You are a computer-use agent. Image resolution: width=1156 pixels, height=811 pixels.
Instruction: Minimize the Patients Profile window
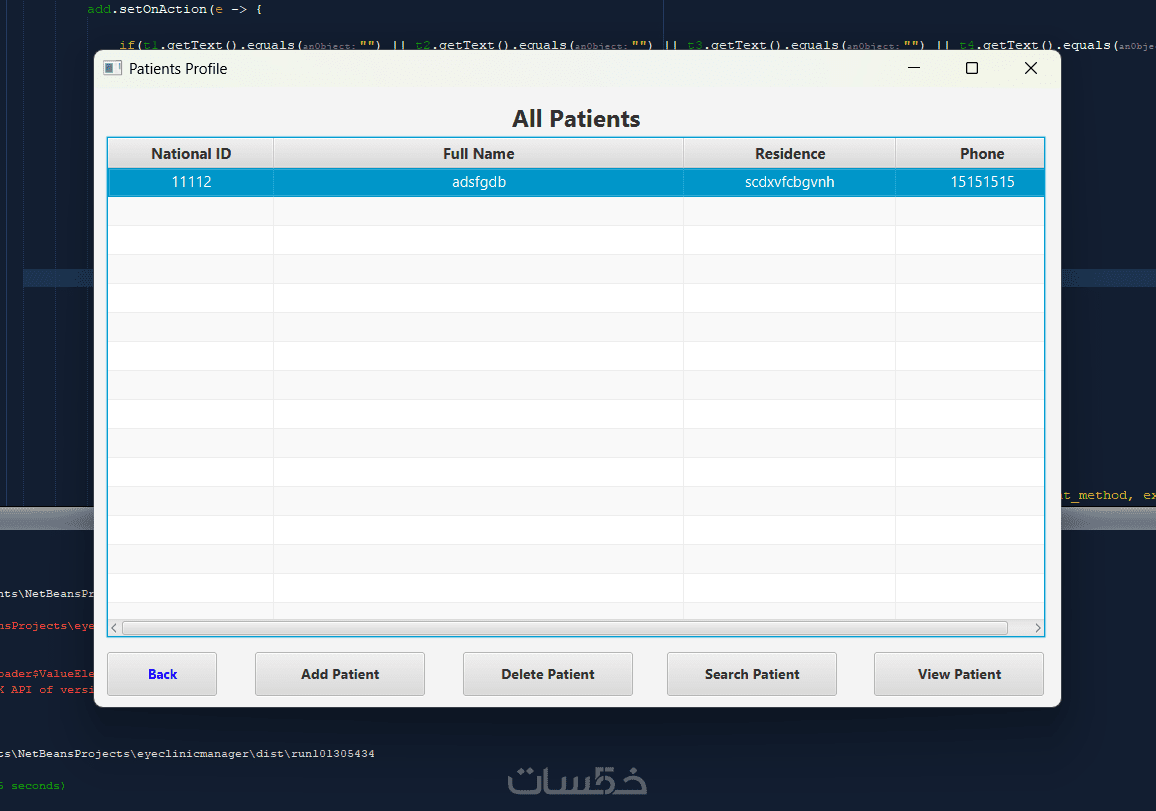pos(914,68)
